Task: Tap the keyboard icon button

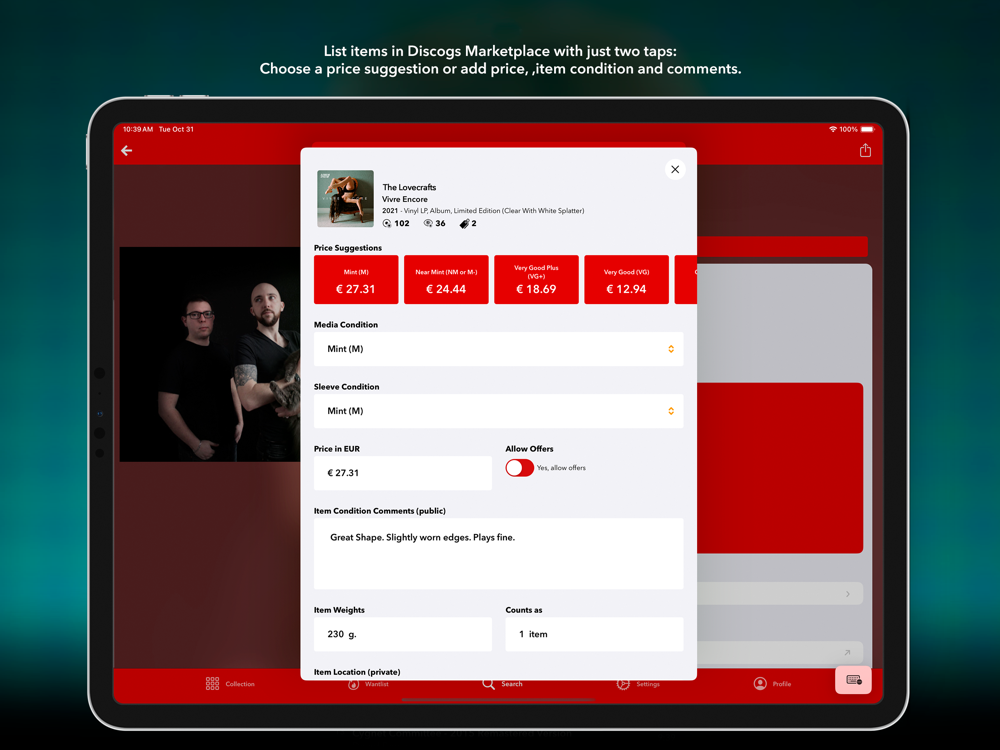Action: coord(853,680)
